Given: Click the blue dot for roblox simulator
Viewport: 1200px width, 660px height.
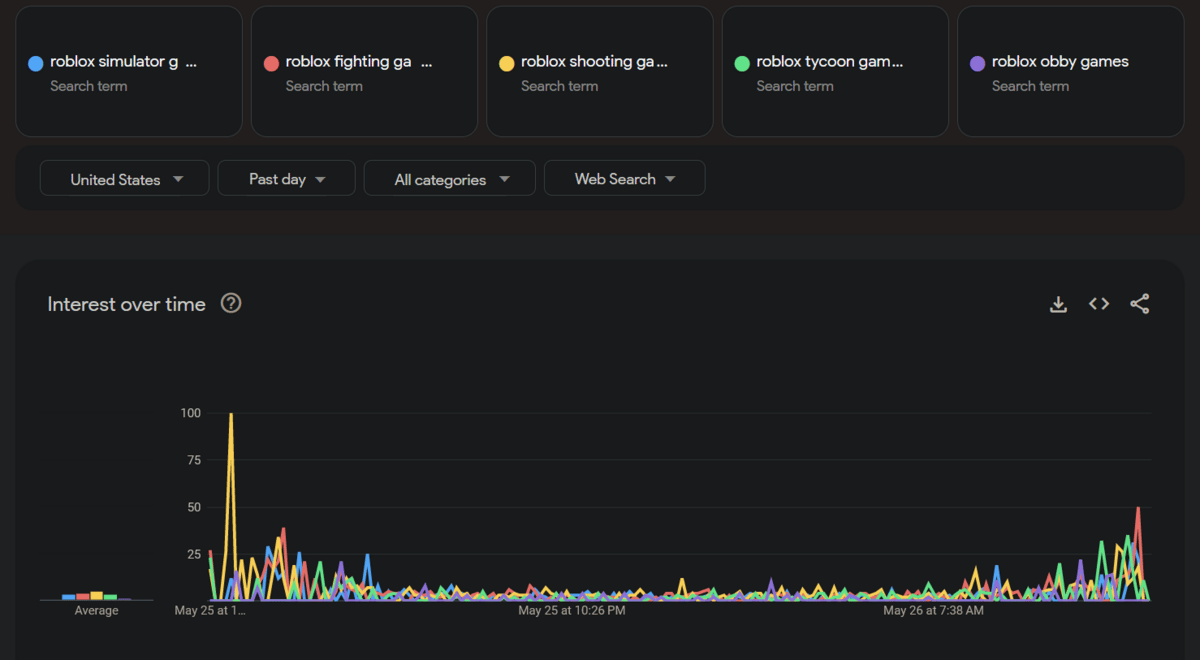Looking at the screenshot, I should click(x=36, y=63).
